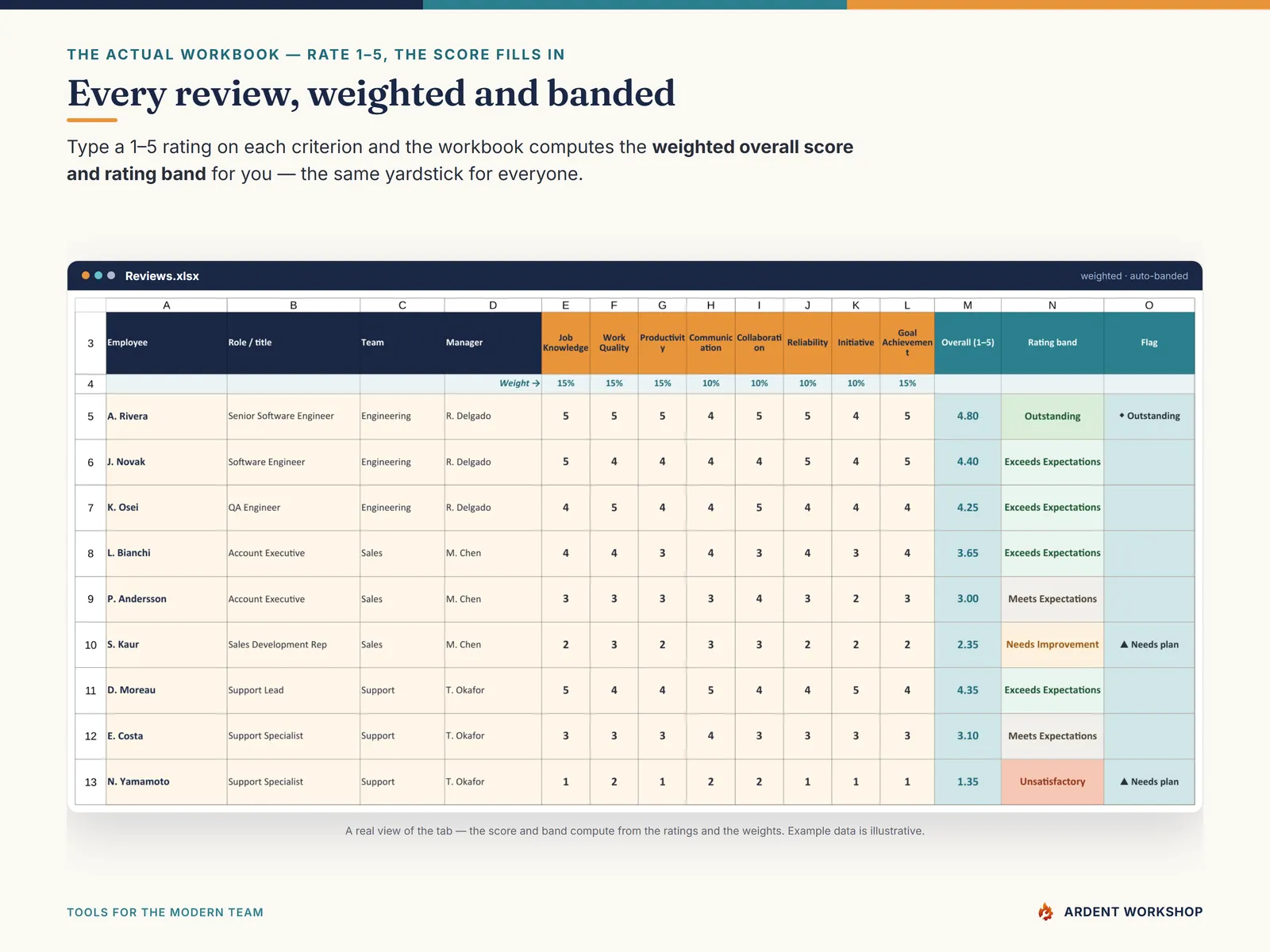Click the ARDENT WORKSHOP brand text
Image resolution: width=1270 pixels, height=952 pixels.
1133,912
